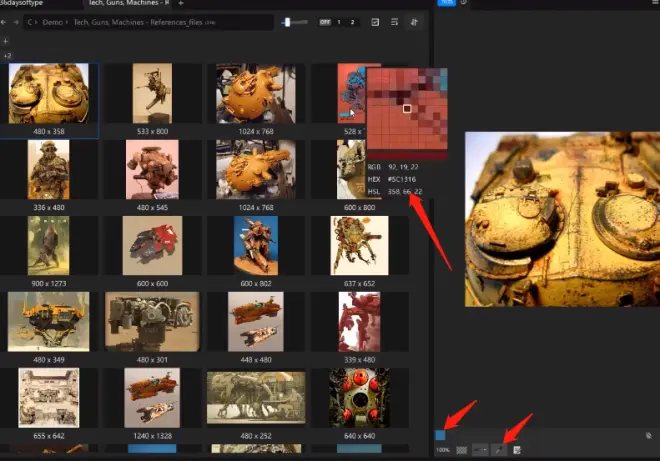Viewport: 660px width, 461px height.
Task: Select the 336 x 480 soldier thumbnail
Action: click(x=49, y=170)
